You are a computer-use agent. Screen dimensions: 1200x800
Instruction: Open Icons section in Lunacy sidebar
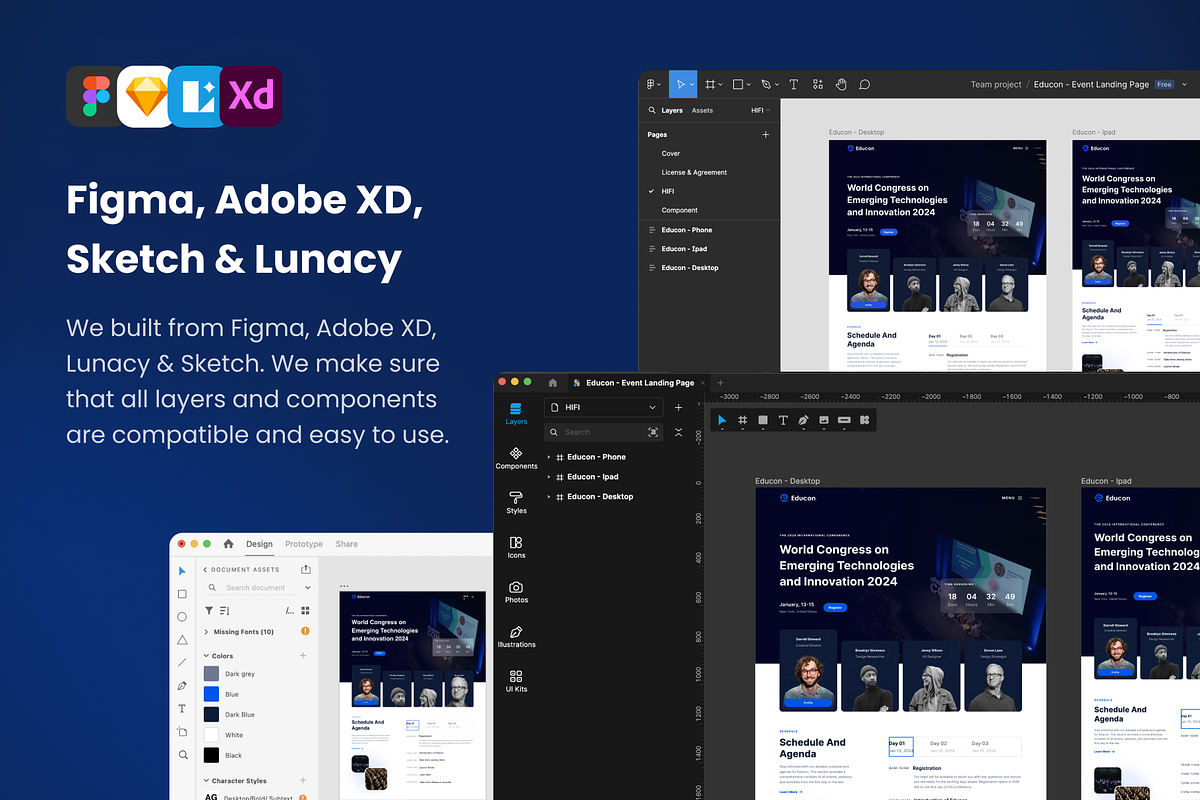516,548
